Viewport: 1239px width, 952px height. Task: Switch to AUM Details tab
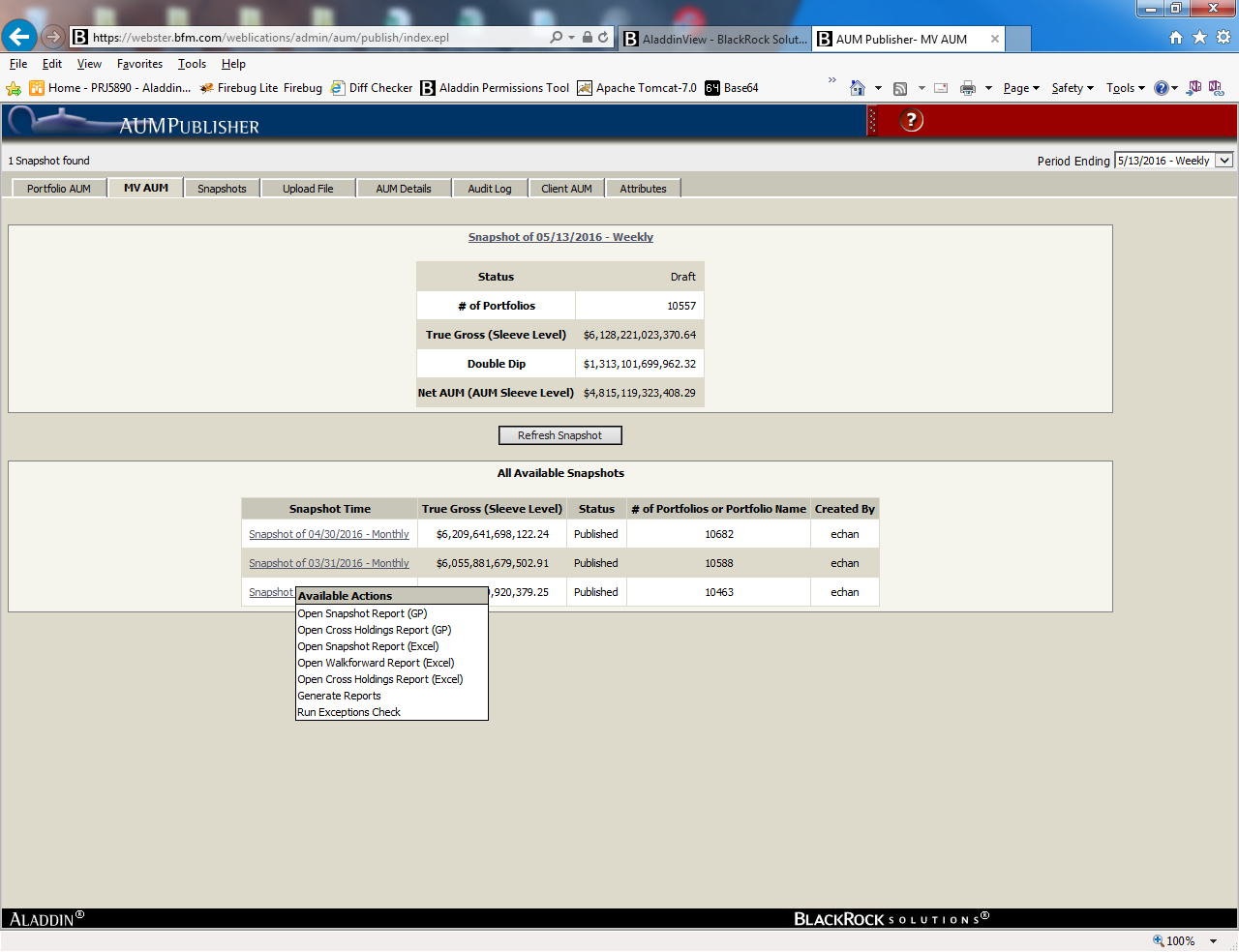(x=404, y=189)
